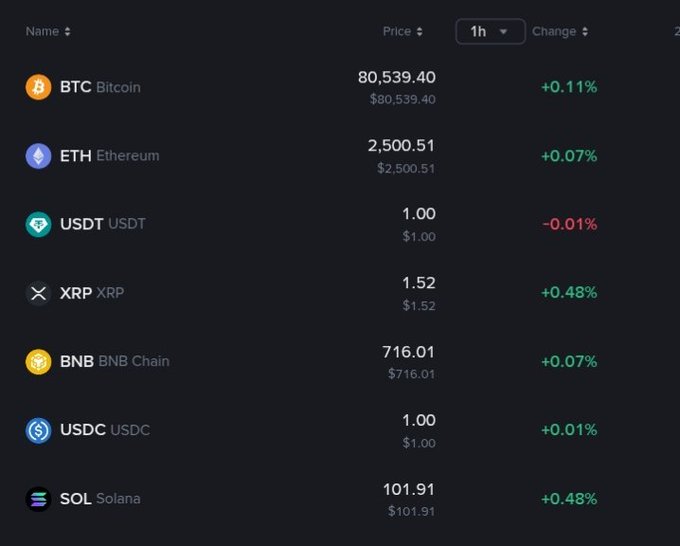Click the XRP logo icon
Viewport: 680px width, 546px height.
click(39, 293)
